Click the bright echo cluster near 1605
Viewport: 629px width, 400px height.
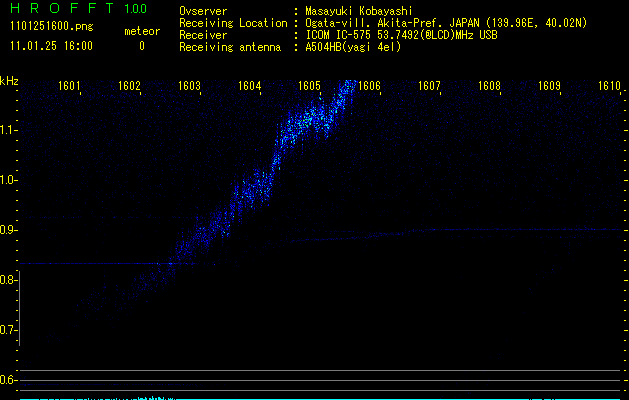click(309, 118)
